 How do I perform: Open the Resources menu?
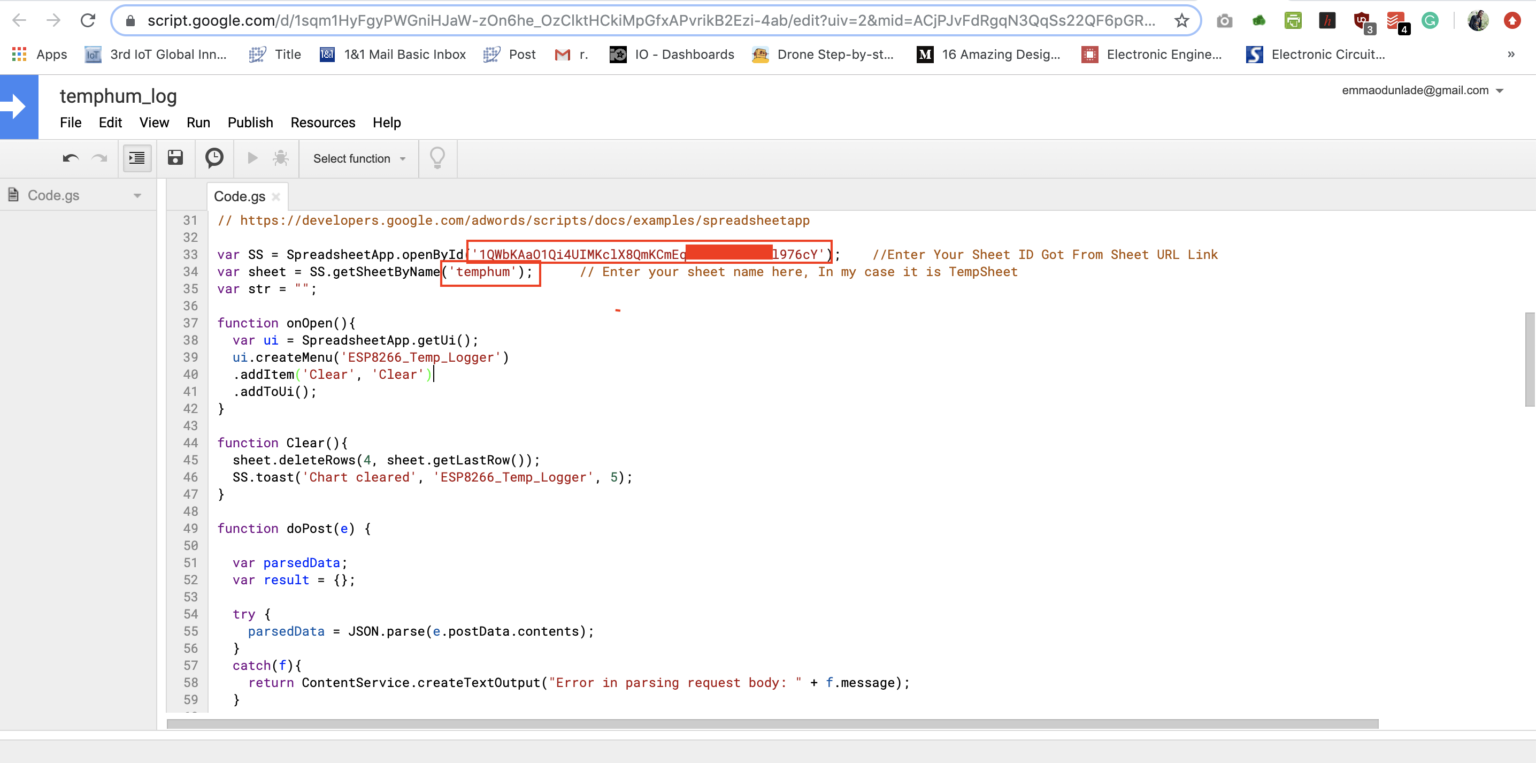[322, 122]
